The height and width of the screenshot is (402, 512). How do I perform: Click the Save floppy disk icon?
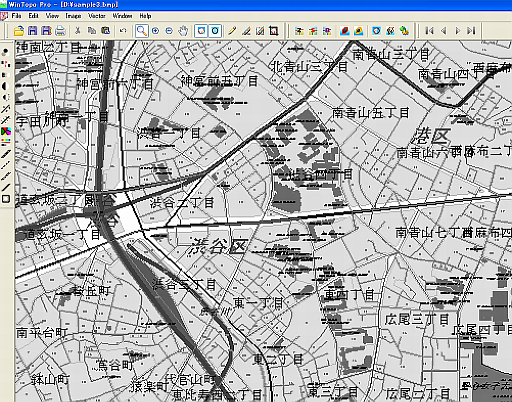click(33, 31)
